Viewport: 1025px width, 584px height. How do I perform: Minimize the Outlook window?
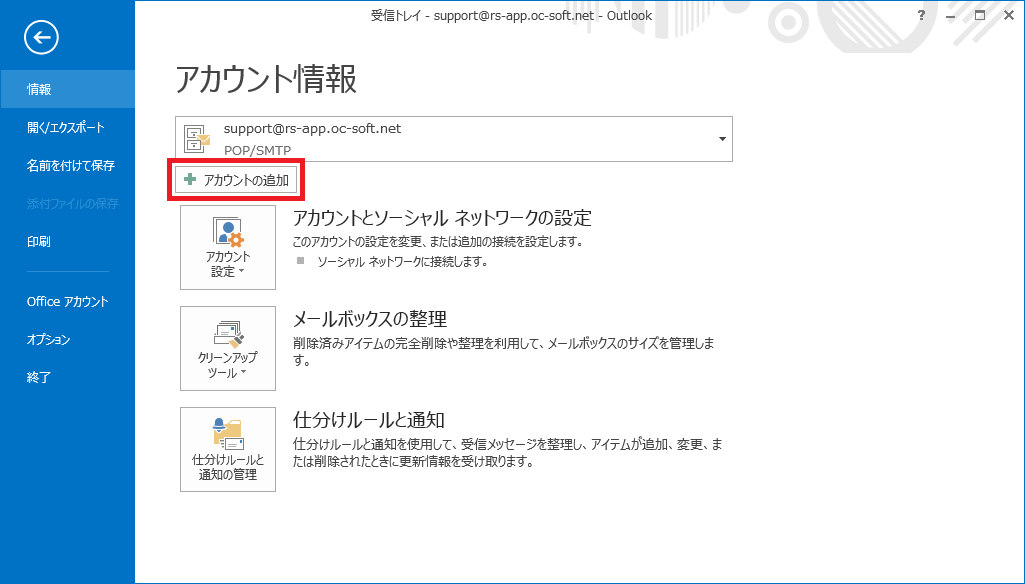tap(950, 16)
